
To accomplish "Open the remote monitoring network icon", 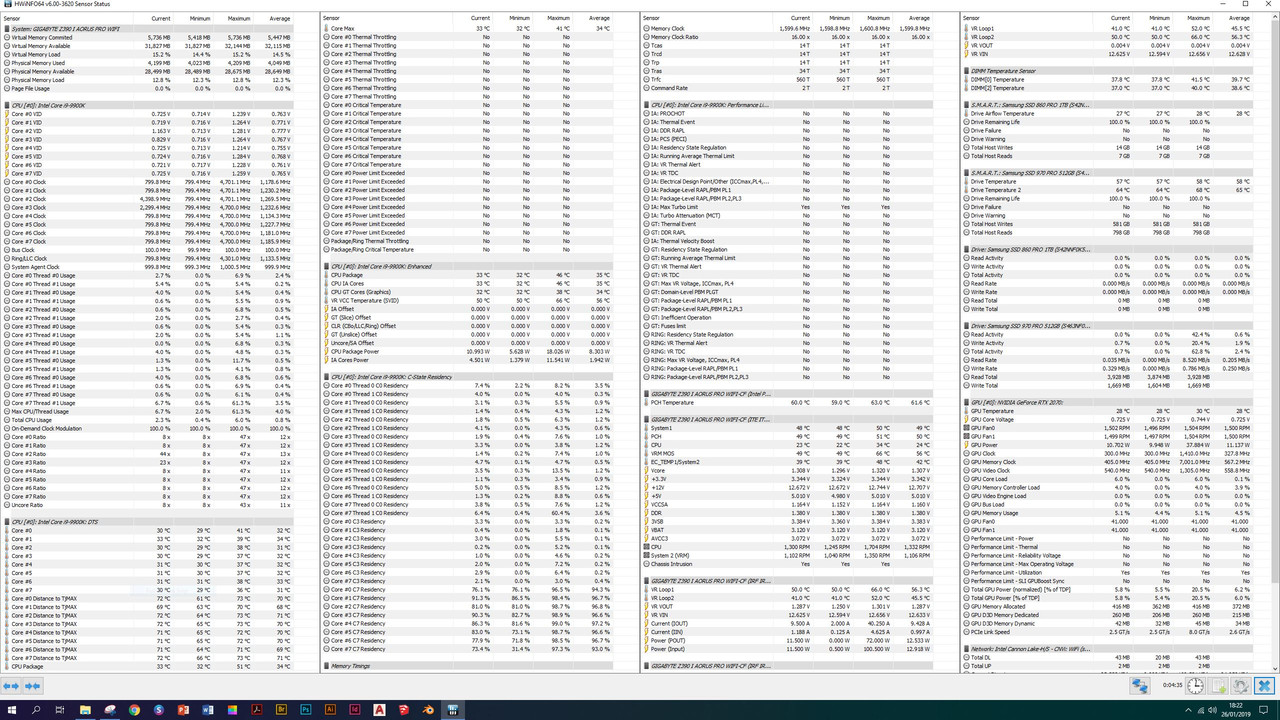I will 1140,685.
